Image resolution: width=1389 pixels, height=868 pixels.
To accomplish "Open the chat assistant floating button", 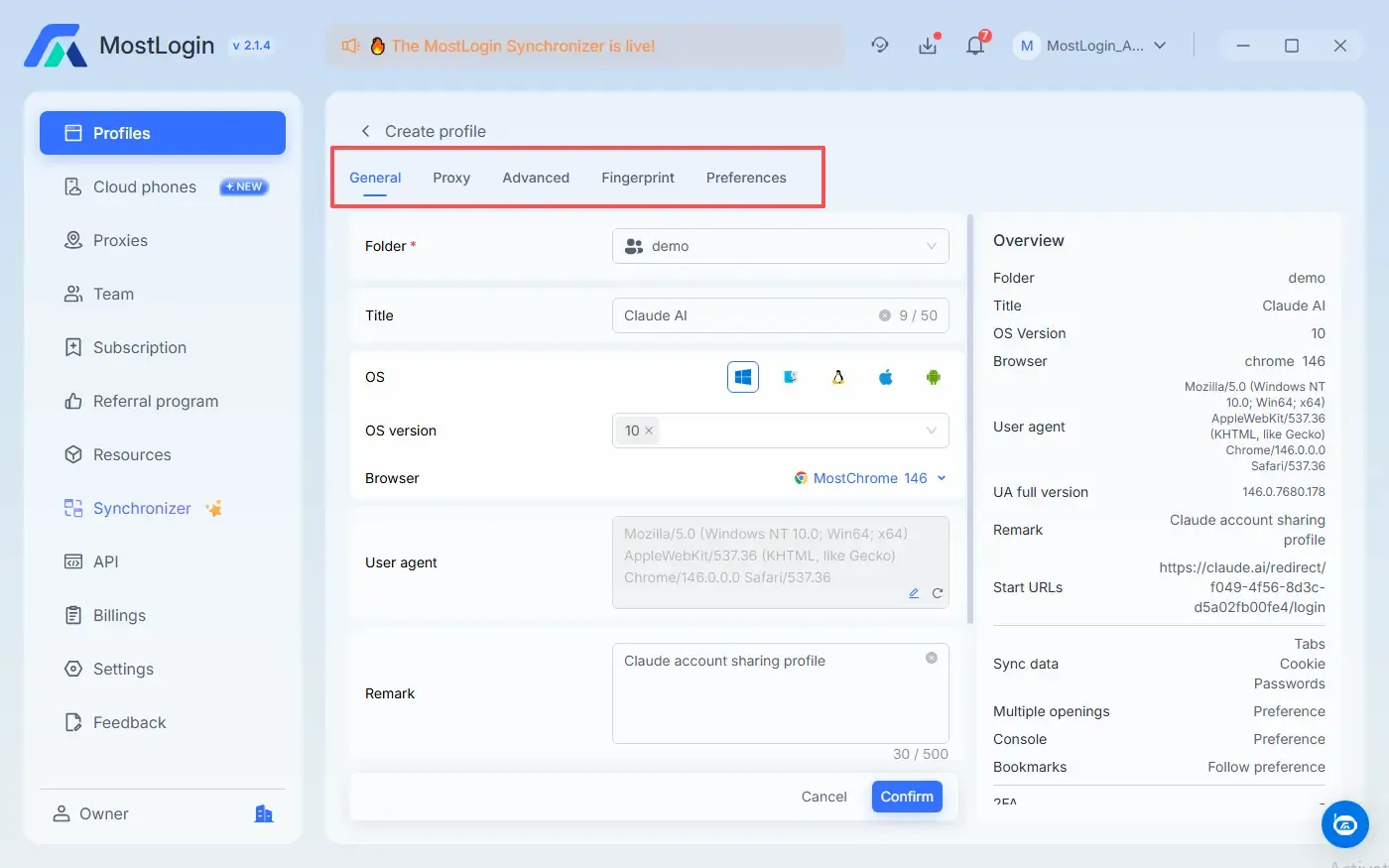I will tap(1345, 824).
